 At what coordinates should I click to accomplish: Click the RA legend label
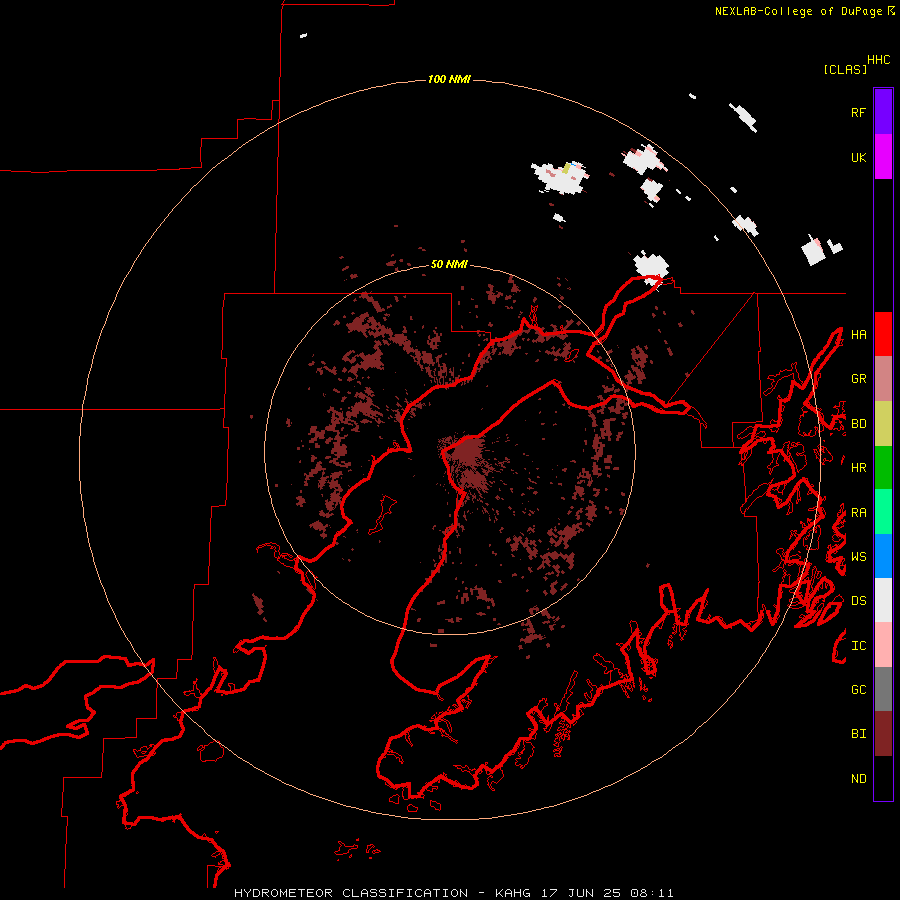[x=858, y=512]
